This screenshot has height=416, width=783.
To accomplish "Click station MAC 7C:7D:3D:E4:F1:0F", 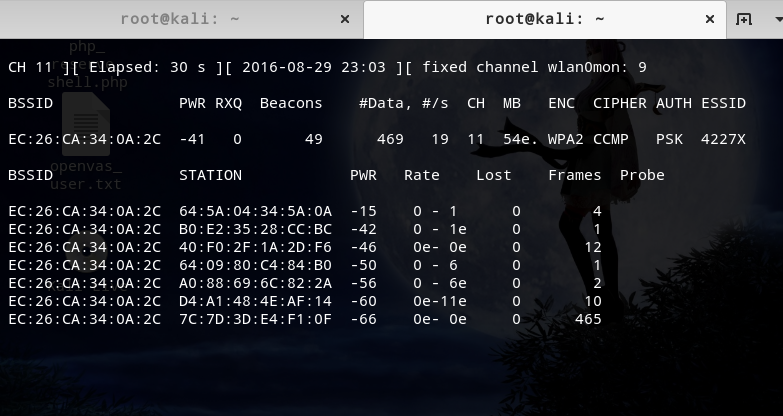I will pos(255,319).
